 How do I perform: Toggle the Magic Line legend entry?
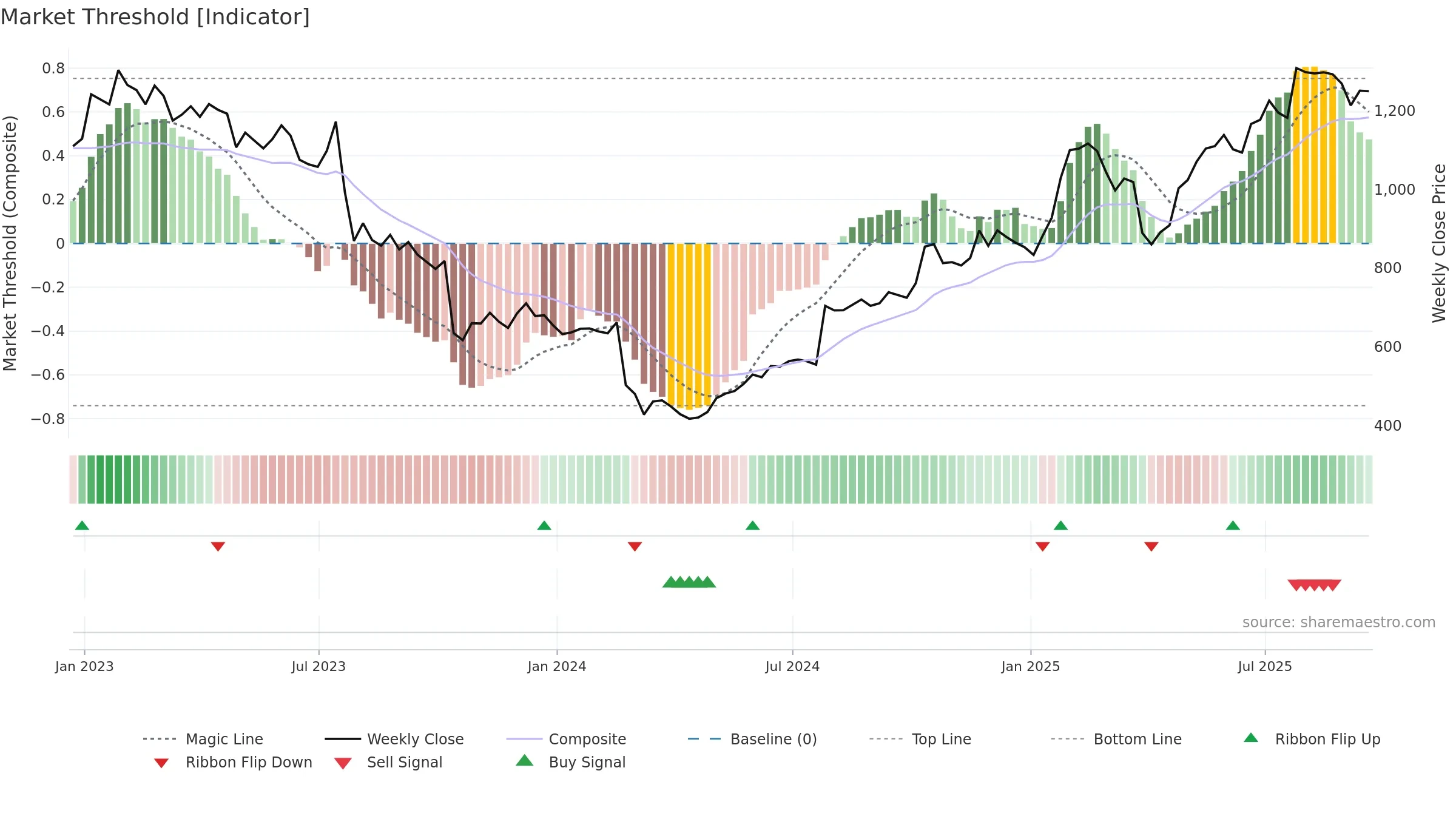(x=203, y=739)
